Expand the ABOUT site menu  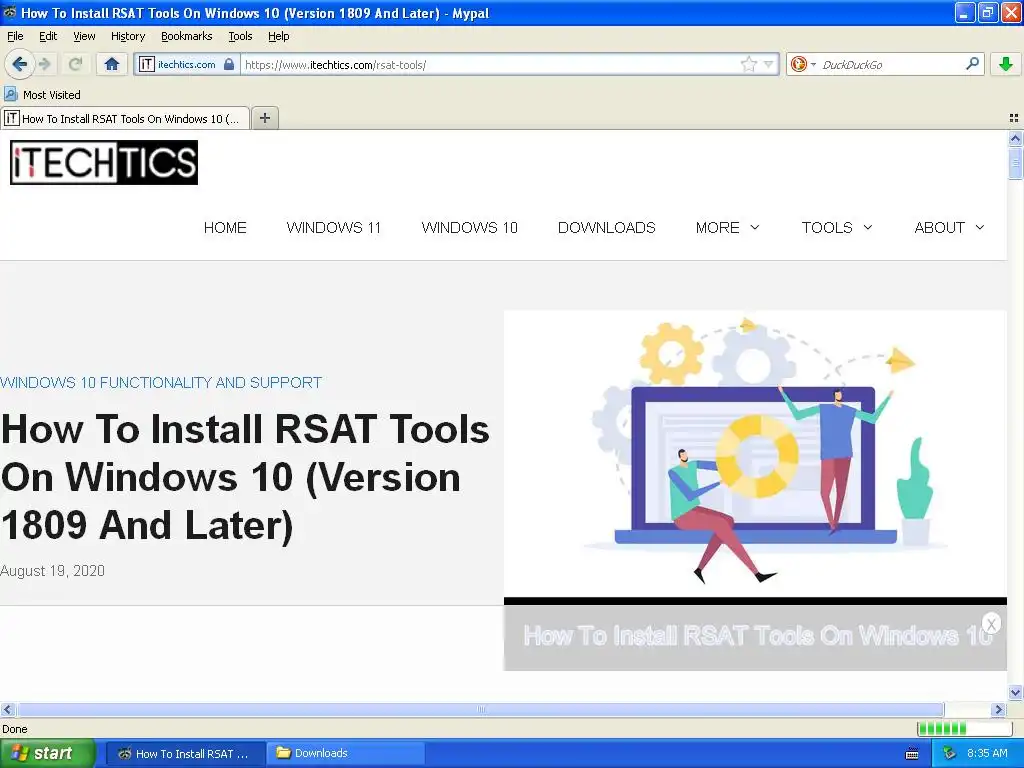click(x=950, y=227)
